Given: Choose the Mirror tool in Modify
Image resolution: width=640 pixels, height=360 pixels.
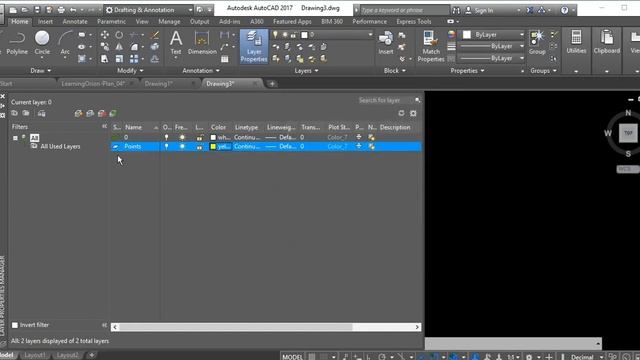Looking at the screenshot, I should [x=119, y=47].
